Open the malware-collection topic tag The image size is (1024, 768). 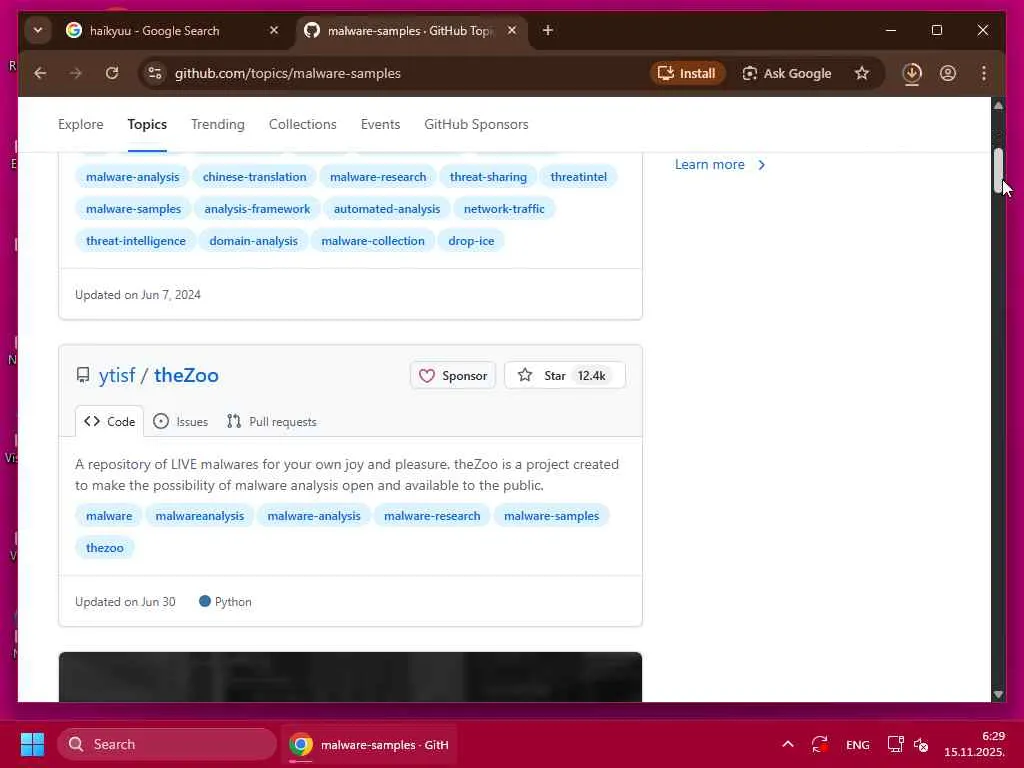tap(372, 241)
